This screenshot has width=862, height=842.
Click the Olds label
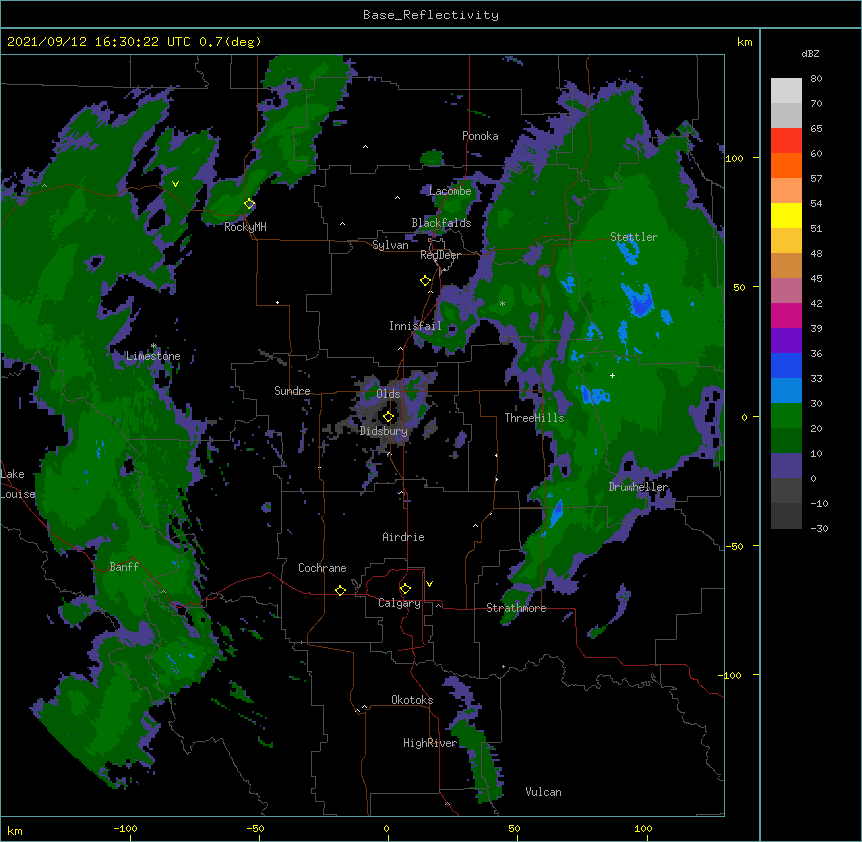[388, 394]
